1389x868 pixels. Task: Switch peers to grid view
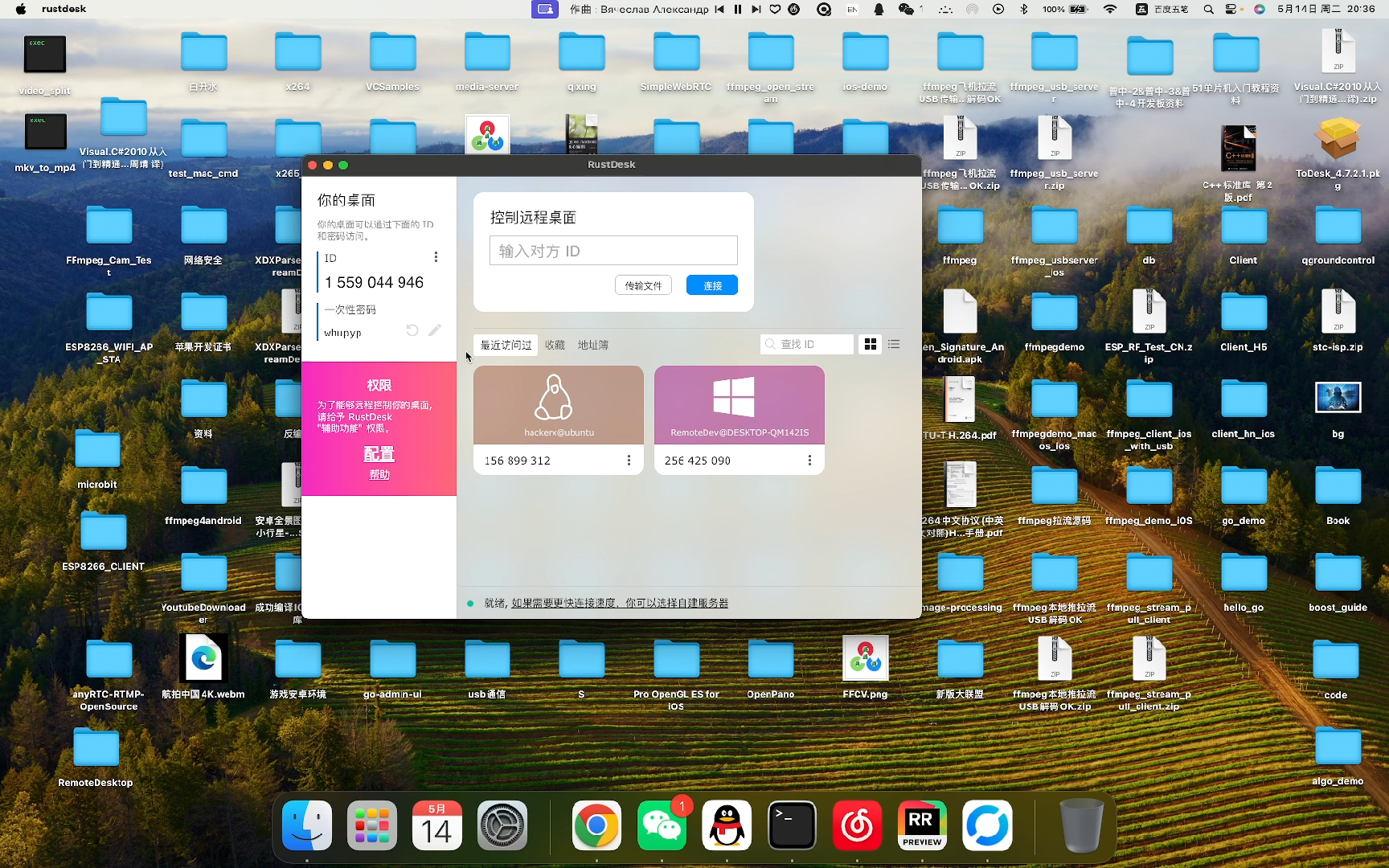tap(871, 344)
